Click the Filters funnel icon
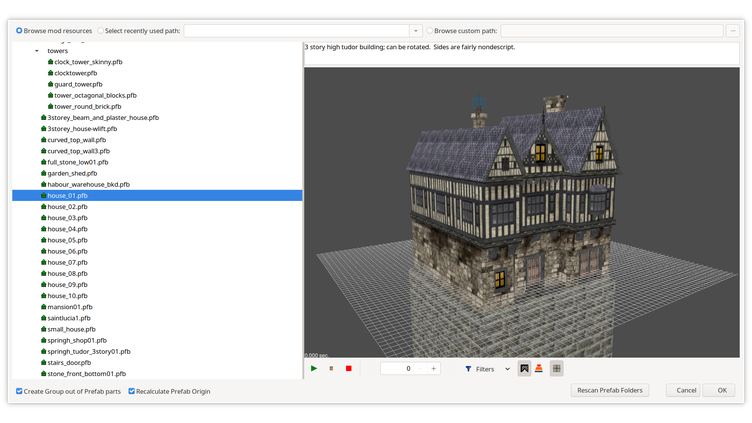752x423 pixels. pos(469,369)
